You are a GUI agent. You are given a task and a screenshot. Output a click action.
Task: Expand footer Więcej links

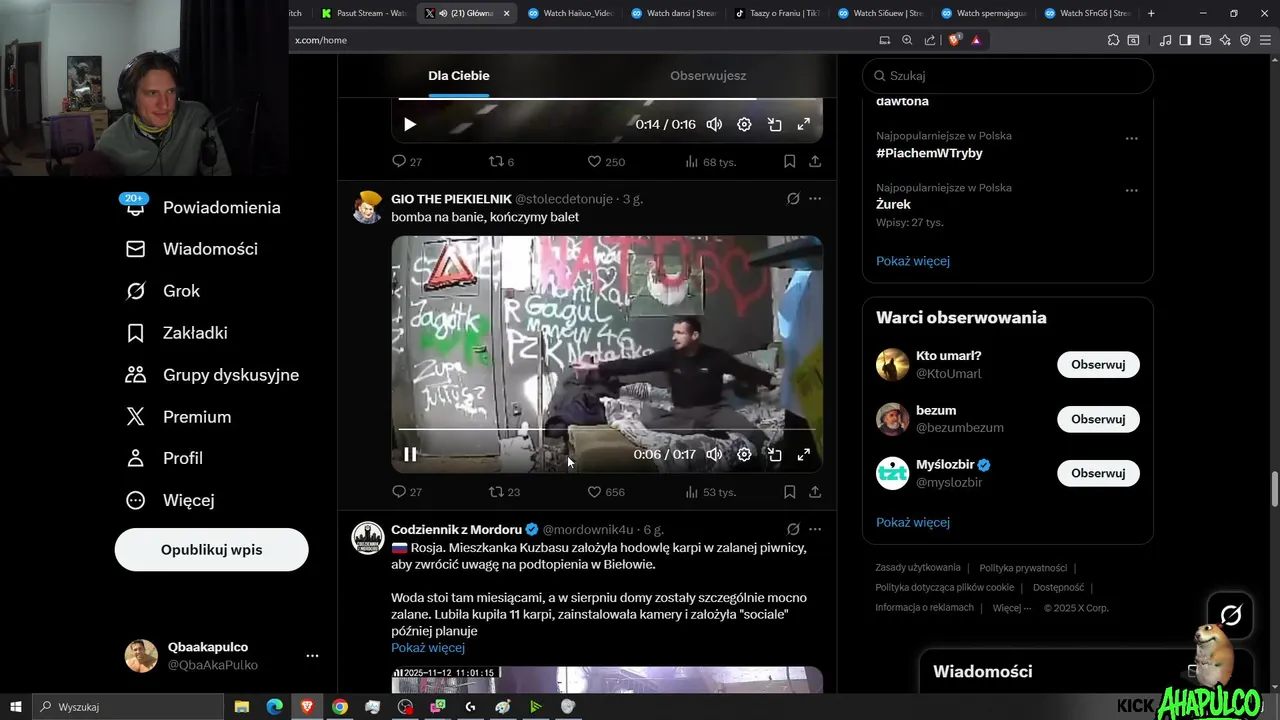click(x=1012, y=608)
